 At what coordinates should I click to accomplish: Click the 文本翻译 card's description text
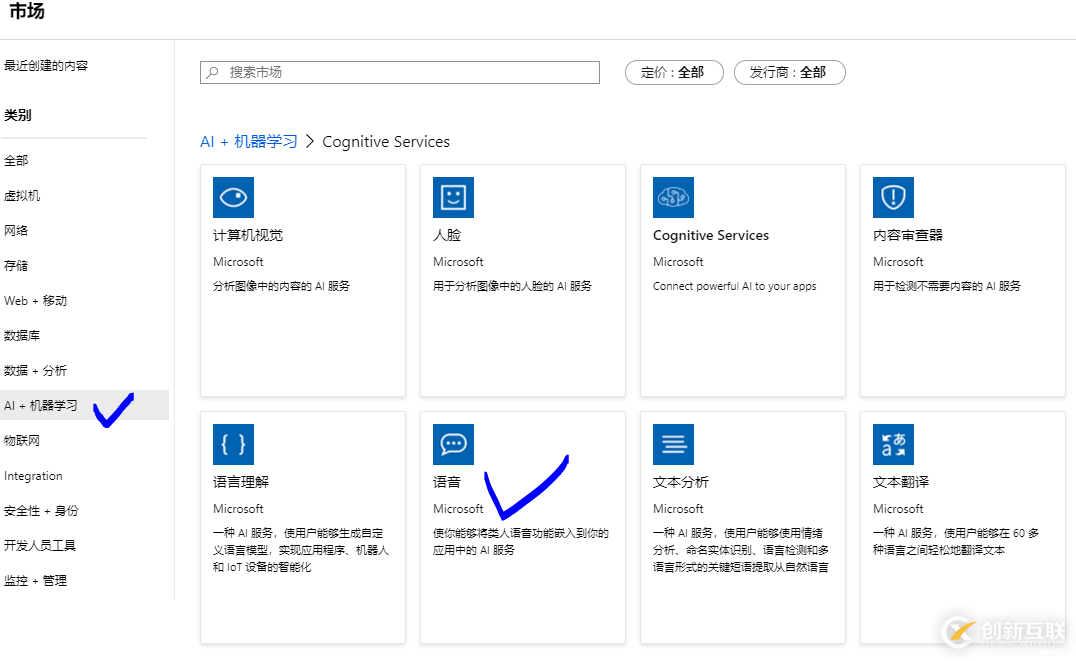tap(956, 542)
